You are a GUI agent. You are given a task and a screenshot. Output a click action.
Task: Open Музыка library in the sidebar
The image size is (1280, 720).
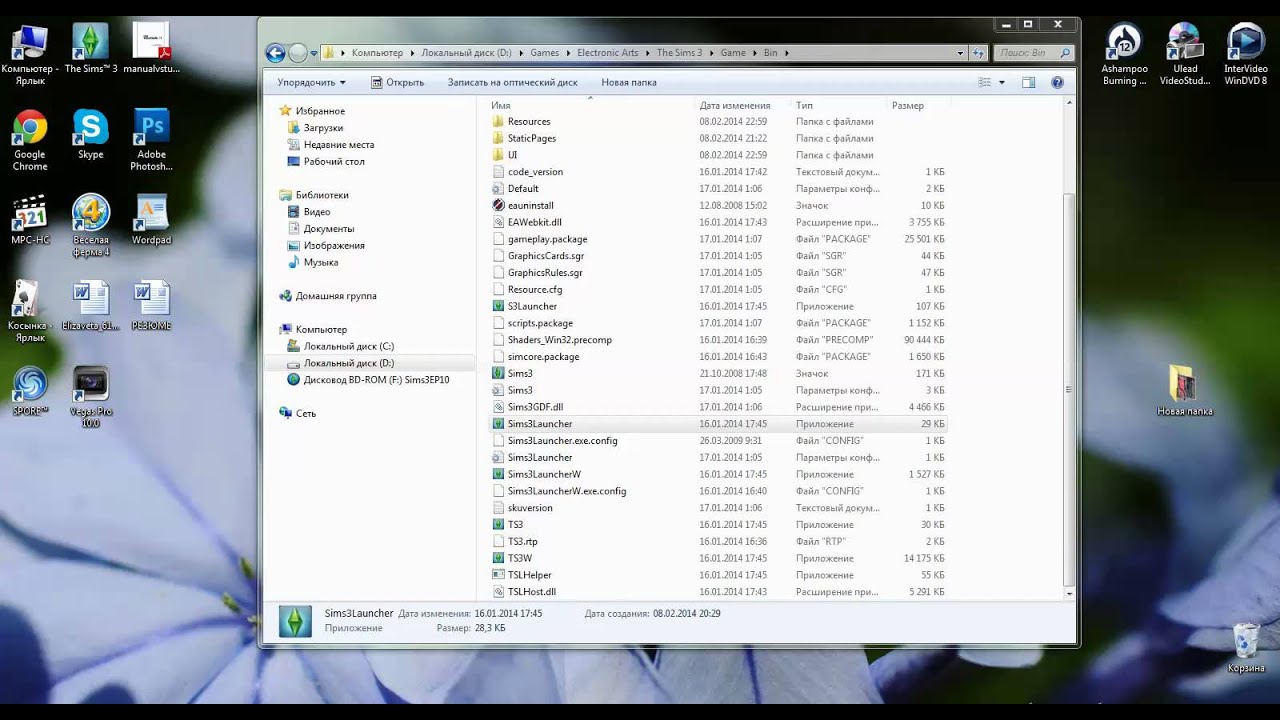coord(321,262)
